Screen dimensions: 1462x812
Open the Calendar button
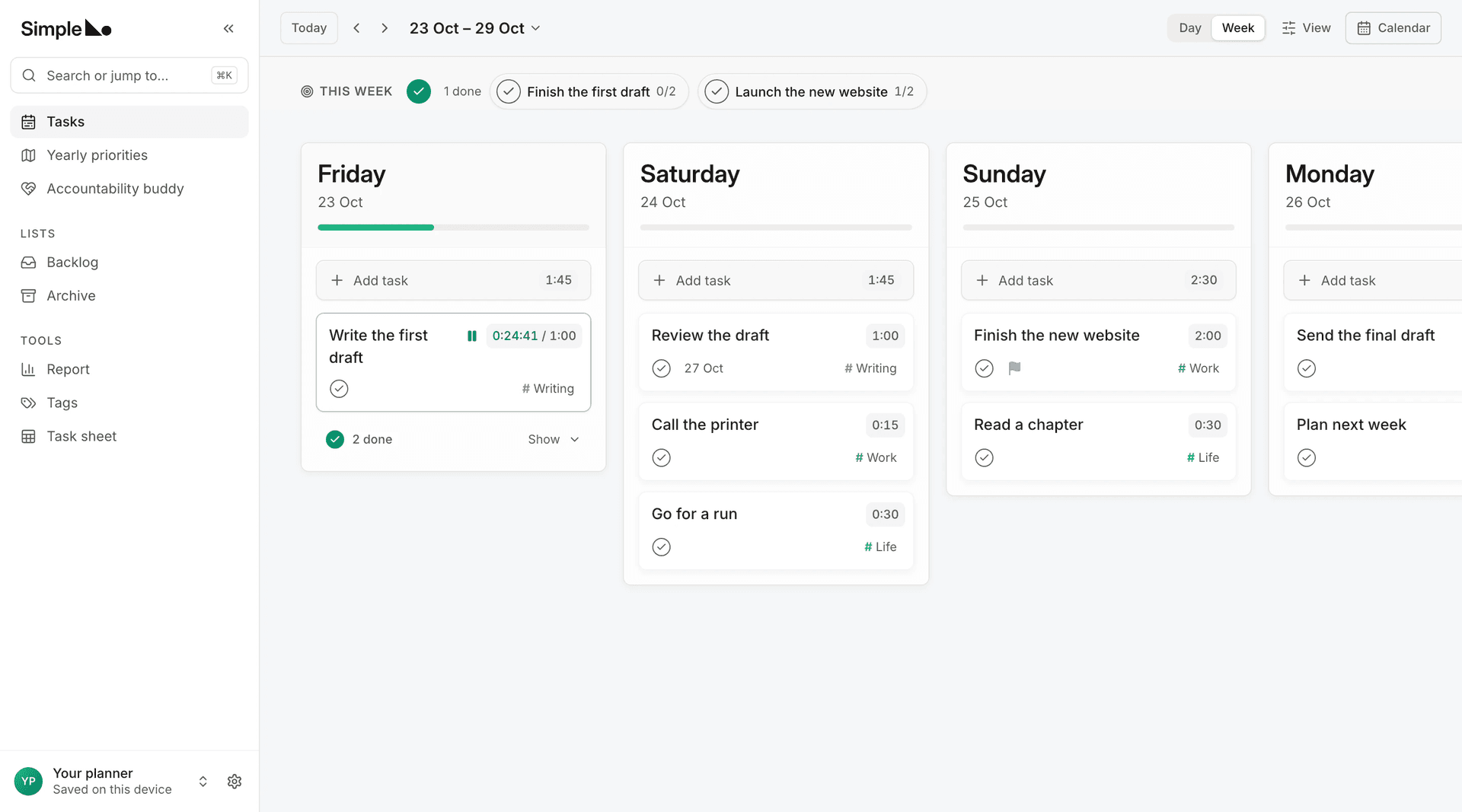[x=1393, y=28]
